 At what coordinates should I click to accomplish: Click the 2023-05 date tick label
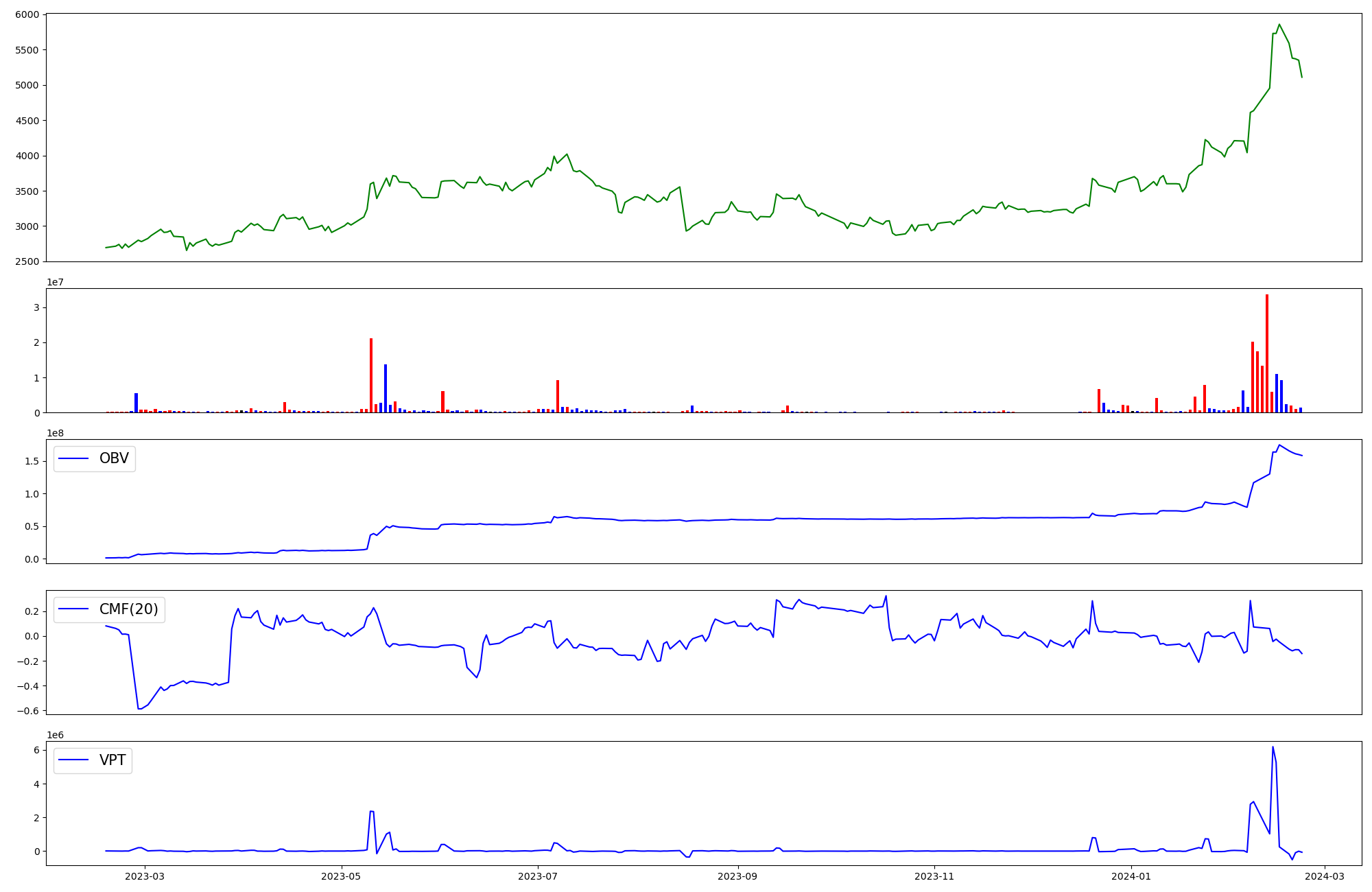point(341,876)
